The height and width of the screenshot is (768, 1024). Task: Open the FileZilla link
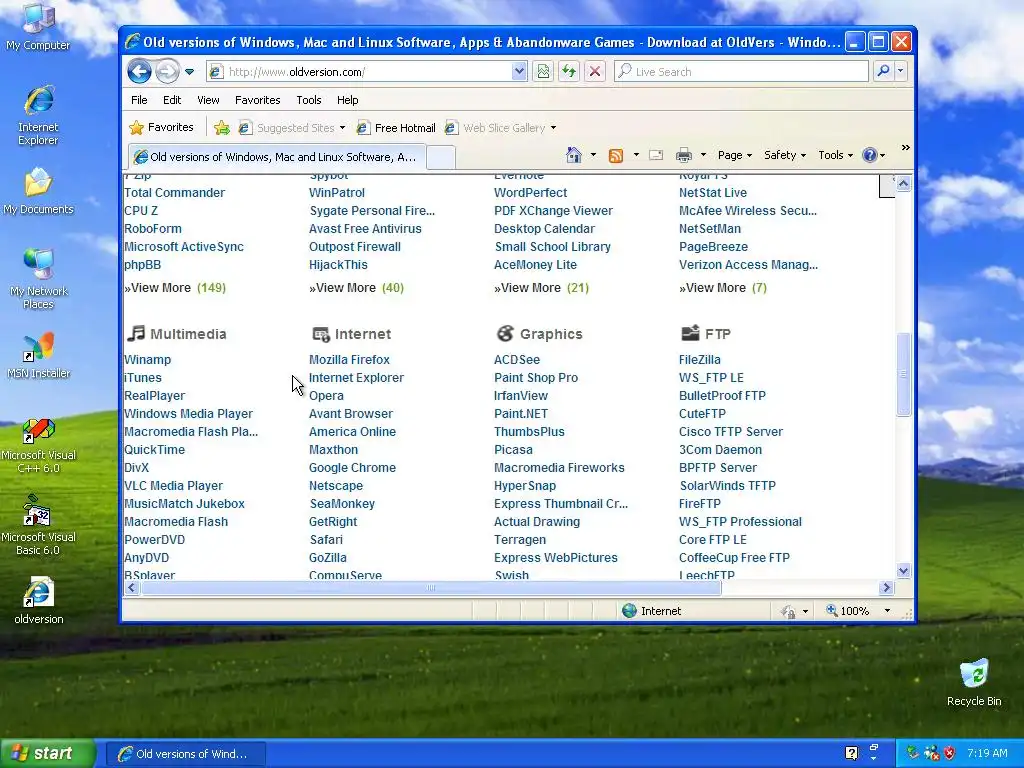coord(699,360)
